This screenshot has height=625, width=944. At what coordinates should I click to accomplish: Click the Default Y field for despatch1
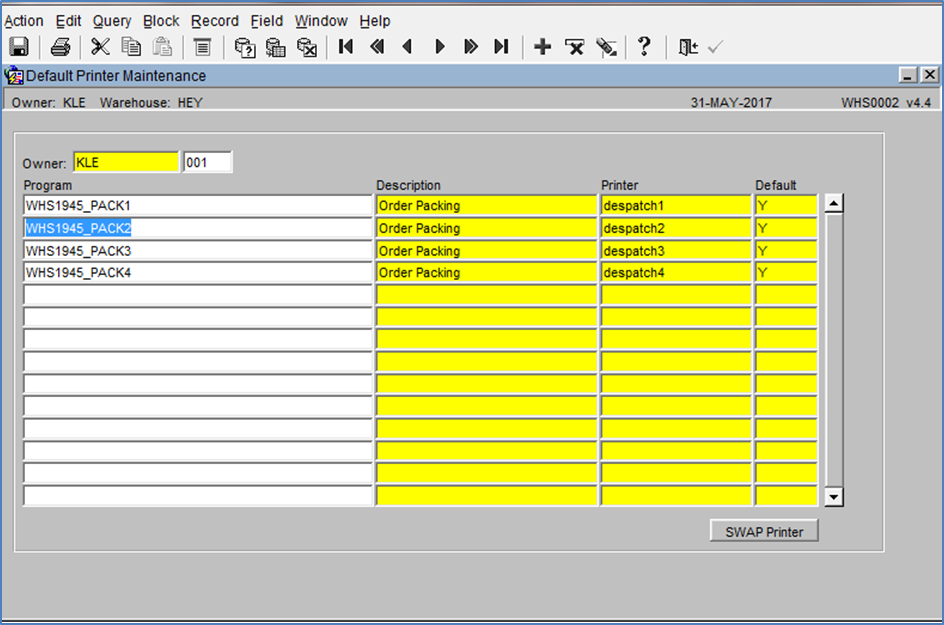786,205
